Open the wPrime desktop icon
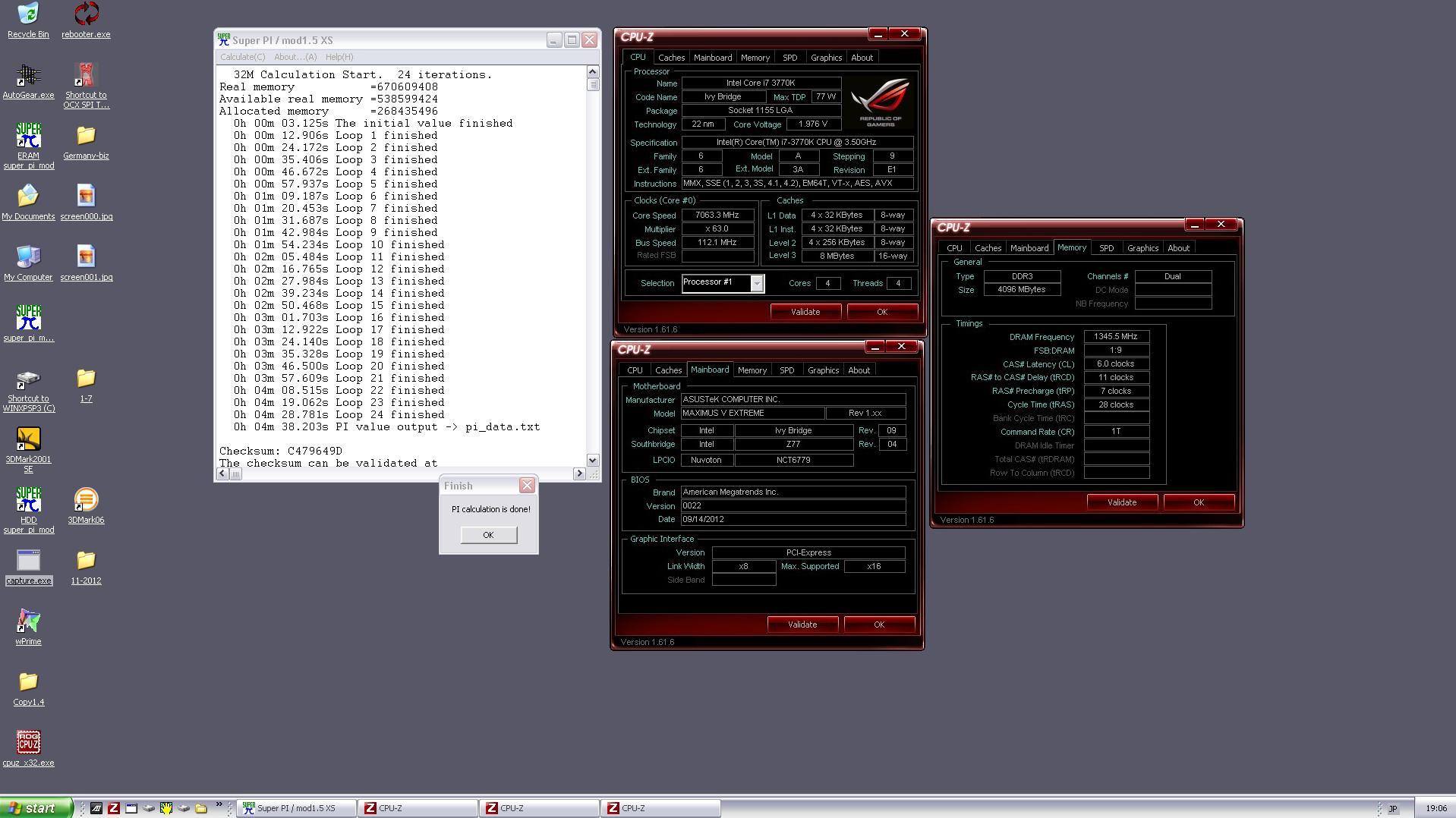Viewport: 1456px width, 818px height. (x=28, y=622)
